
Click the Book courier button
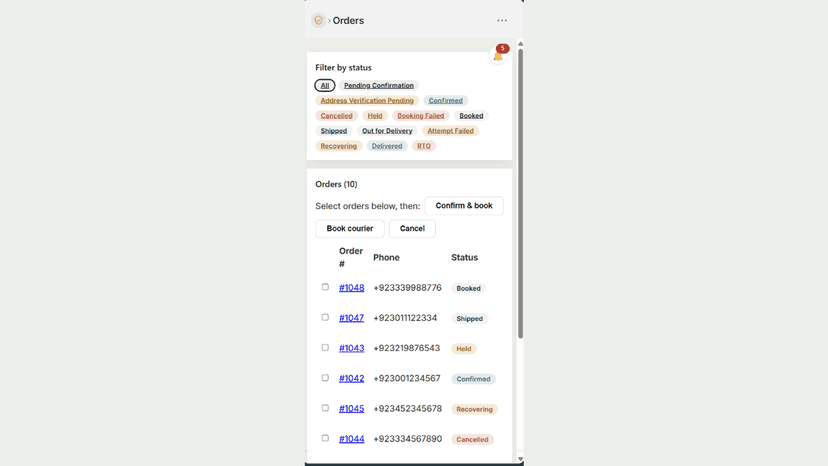(x=350, y=228)
